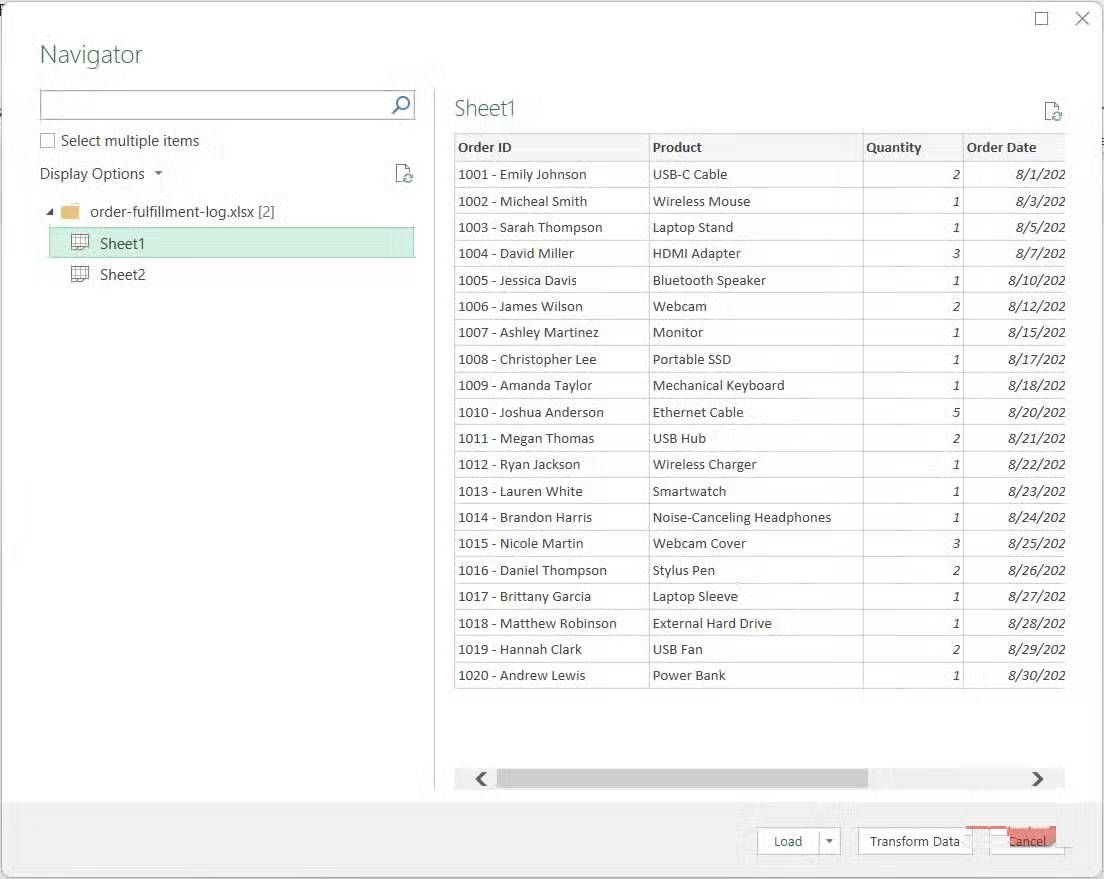The image size is (1104, 879).
Task: Click the Cancel button
Action: (x=1027, y=842)
